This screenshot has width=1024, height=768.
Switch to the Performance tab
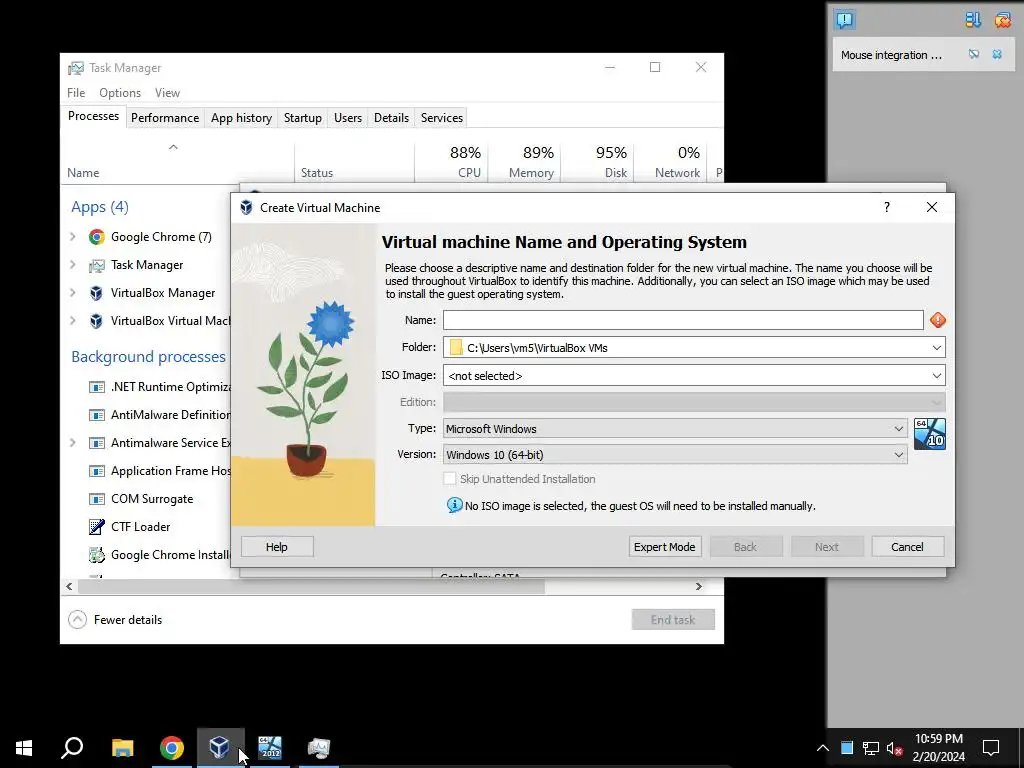coord(165,118)
